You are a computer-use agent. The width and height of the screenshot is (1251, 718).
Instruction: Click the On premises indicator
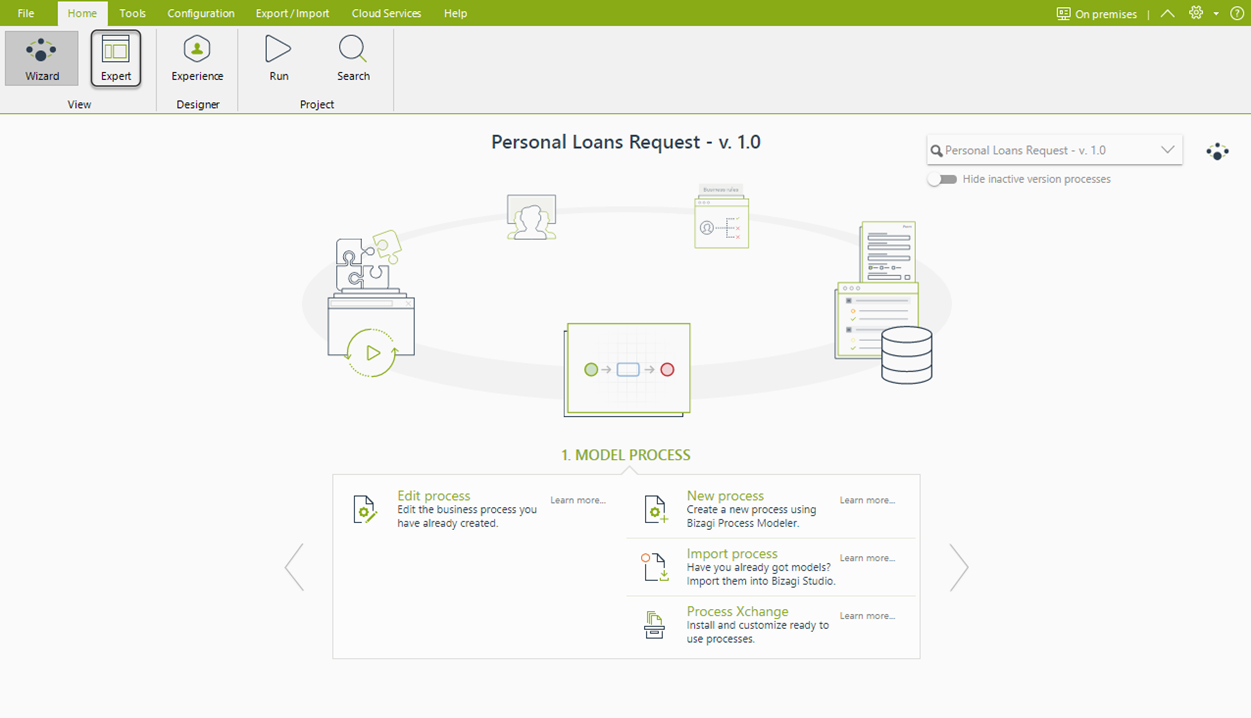coord(1097,14)
